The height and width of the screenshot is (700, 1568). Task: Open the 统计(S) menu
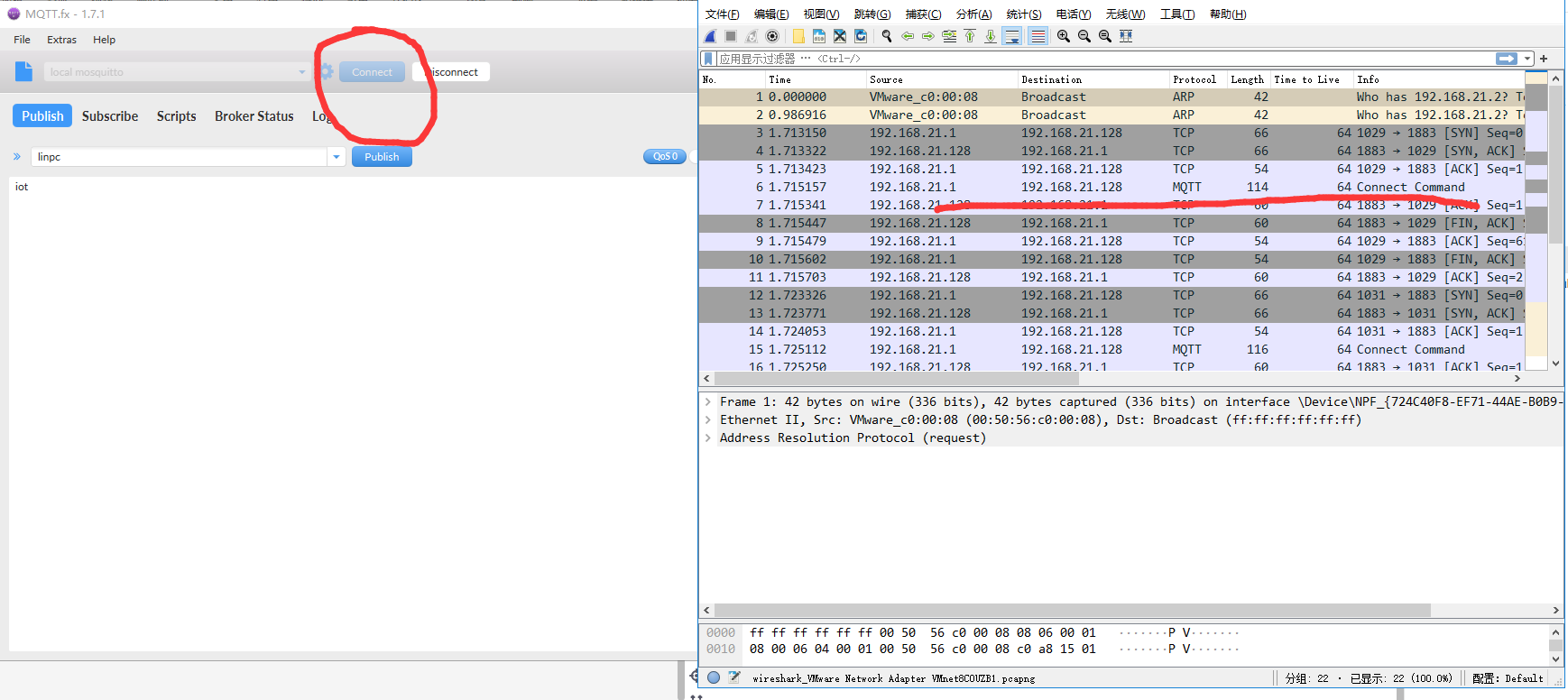coord(1023,14)
